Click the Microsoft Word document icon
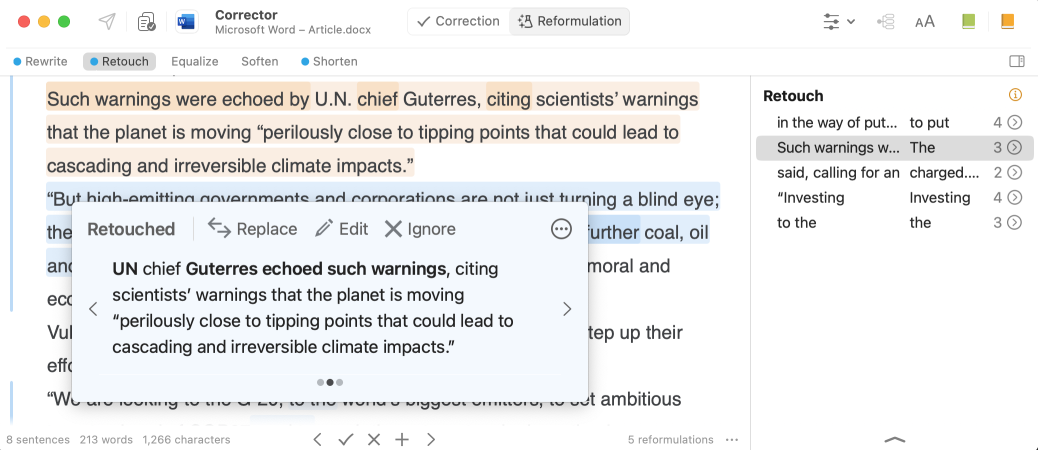This screenshot has height=450, width=1038. coord(186,21)
